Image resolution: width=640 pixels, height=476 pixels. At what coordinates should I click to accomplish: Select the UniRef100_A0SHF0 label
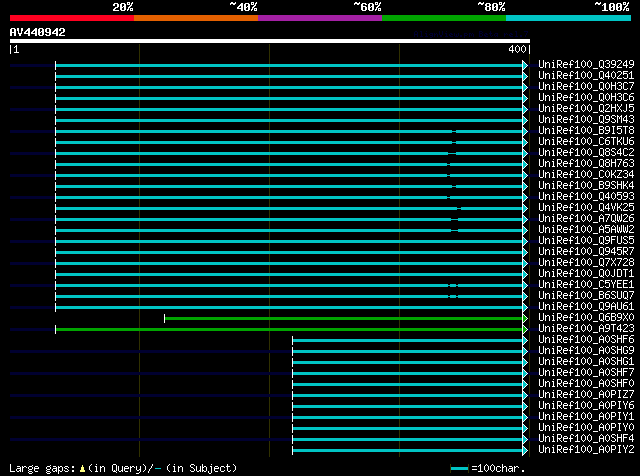point(586,384)
